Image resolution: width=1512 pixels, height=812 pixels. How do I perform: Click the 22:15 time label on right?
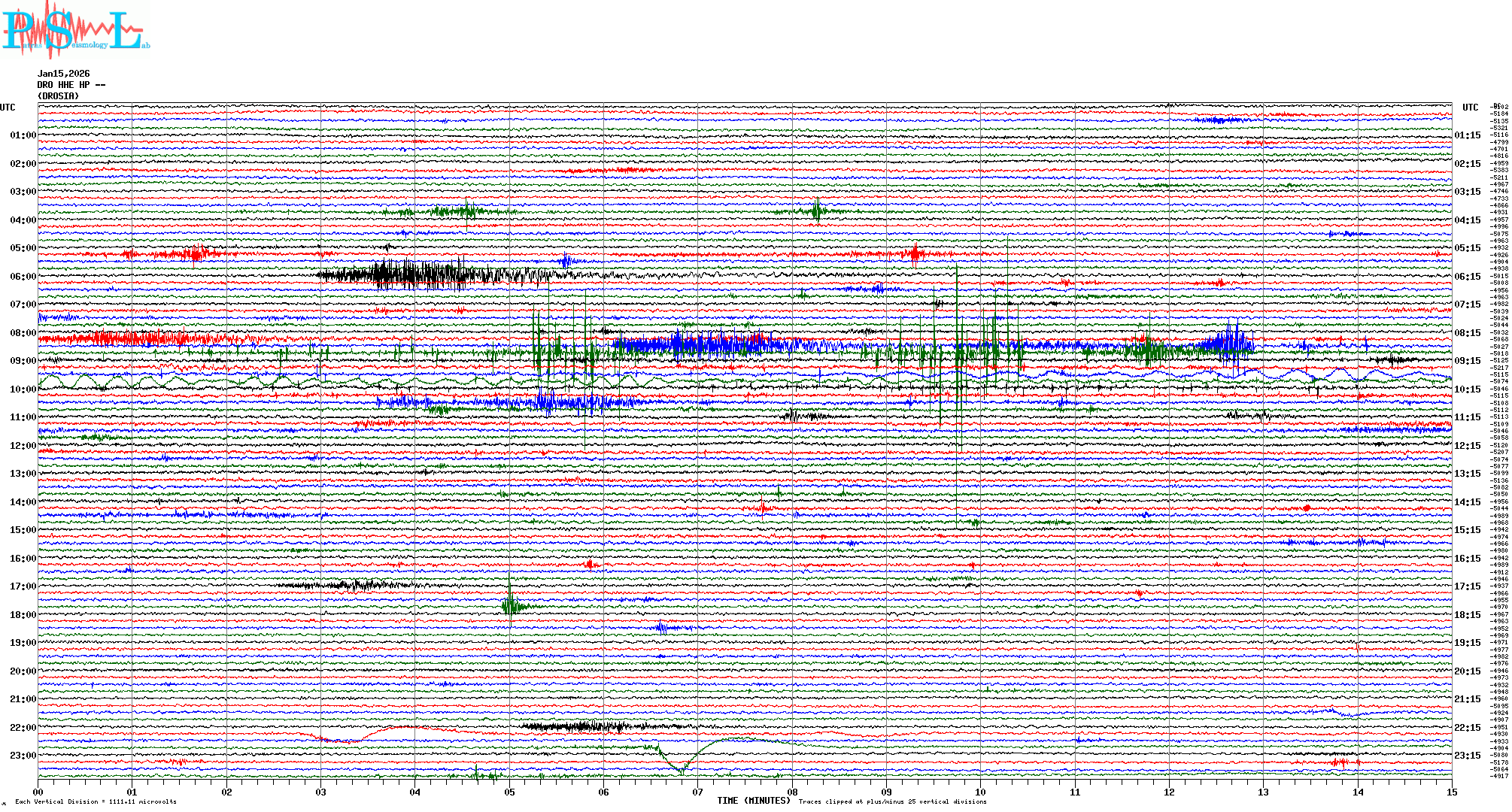1467,728
